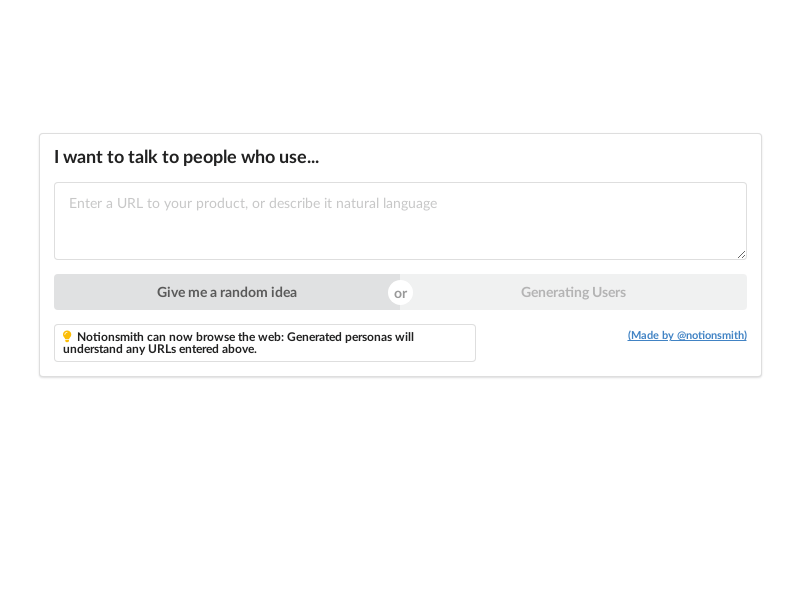Click the "@notionsmith" handle in the credit link
The height and width of the screenshot is (600, 800).
tap(711, 335)
